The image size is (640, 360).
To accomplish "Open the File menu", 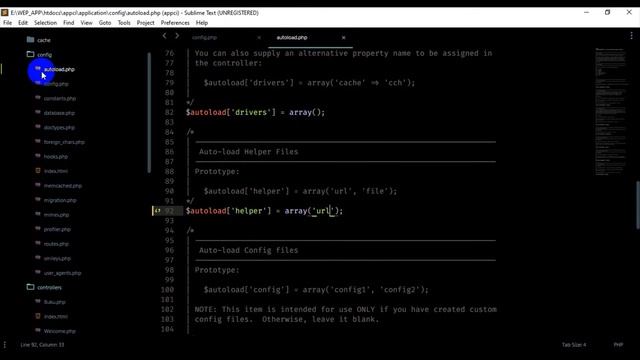I will point(8,23).
